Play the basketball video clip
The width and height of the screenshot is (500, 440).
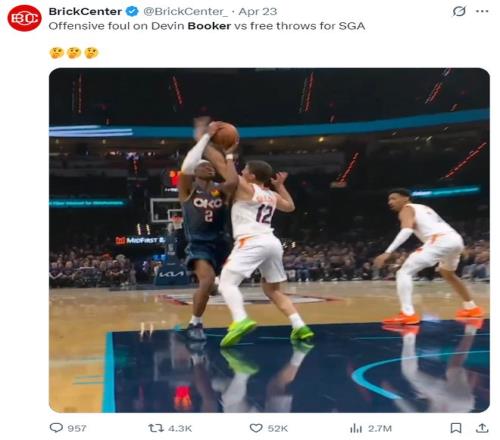point(269,240)
